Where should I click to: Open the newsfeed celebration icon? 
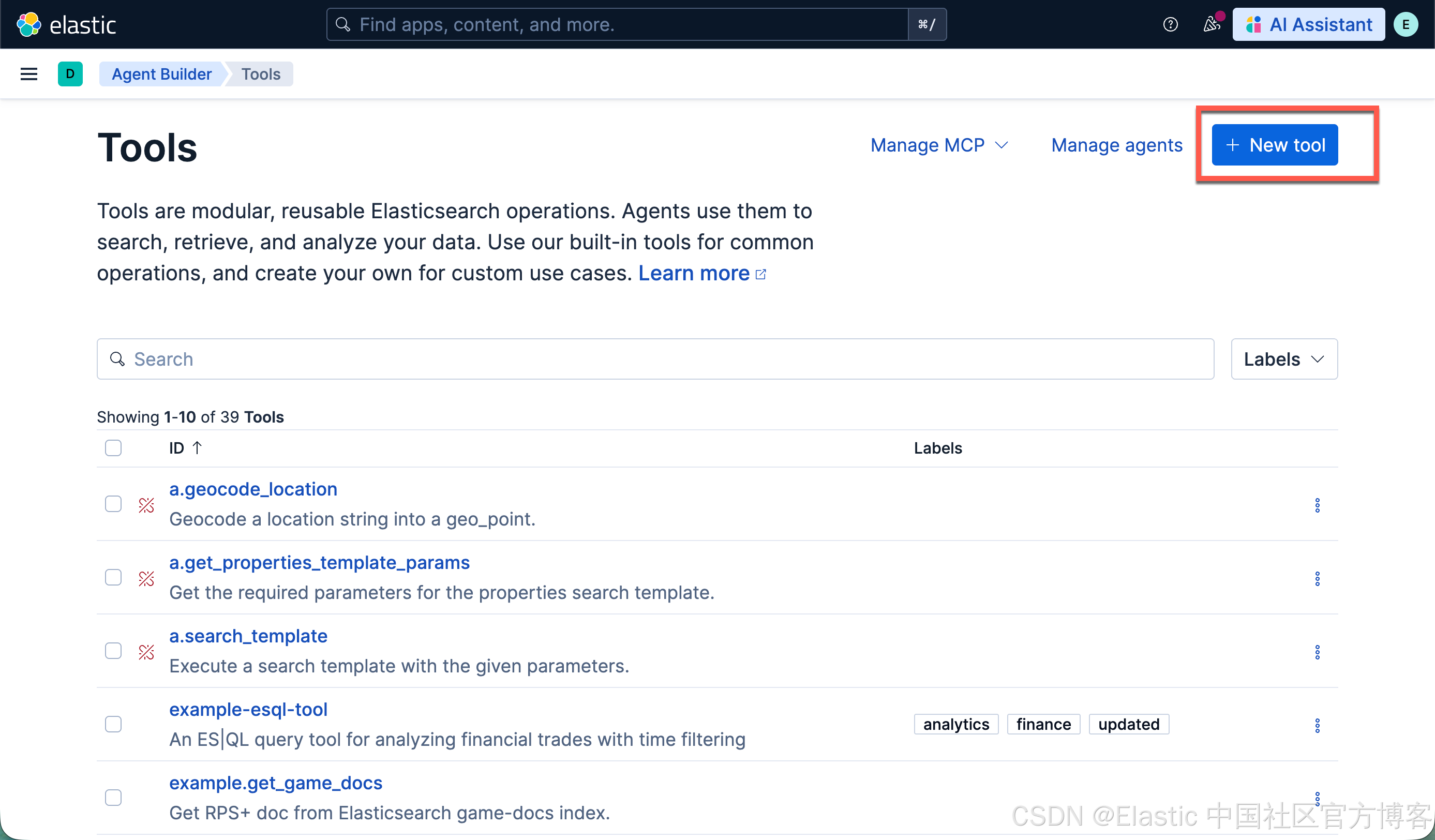[x=1211, y=24]
